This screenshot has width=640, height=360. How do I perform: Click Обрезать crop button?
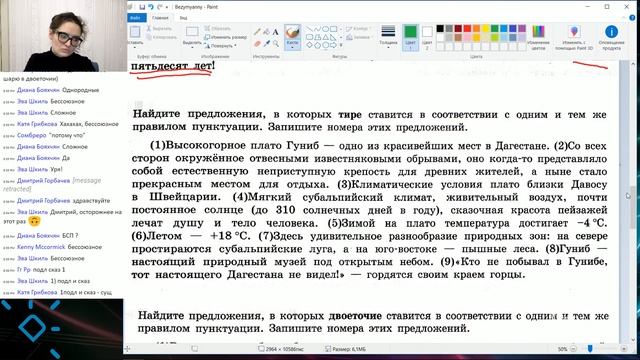coord(218,28)
